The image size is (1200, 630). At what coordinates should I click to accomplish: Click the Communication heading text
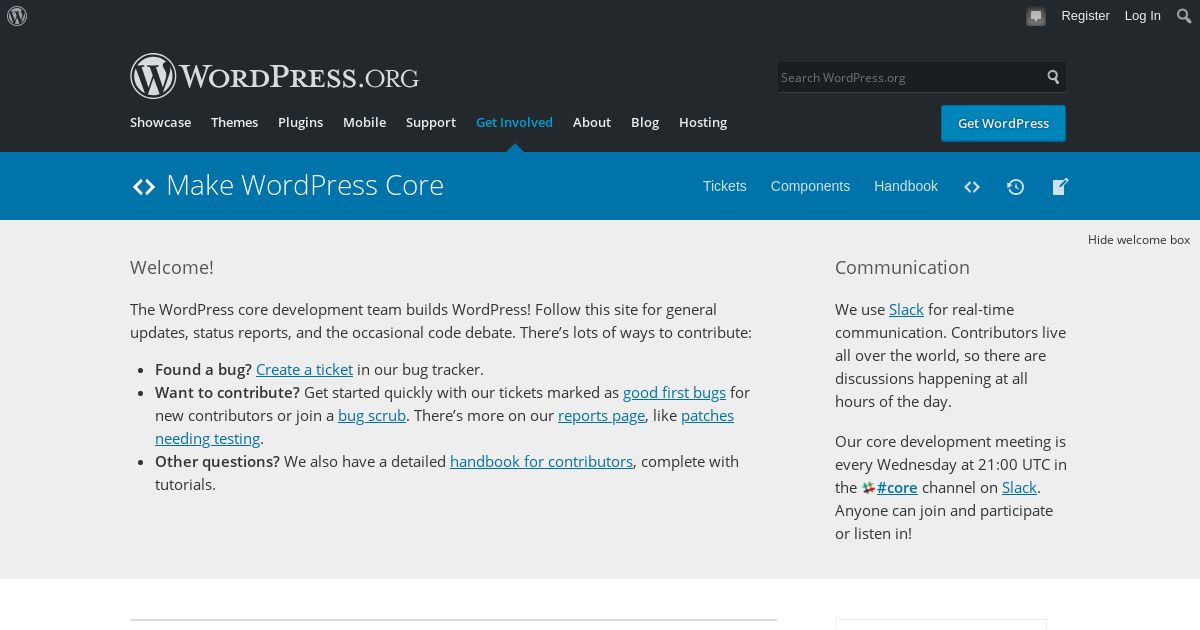tap(902, 267)
